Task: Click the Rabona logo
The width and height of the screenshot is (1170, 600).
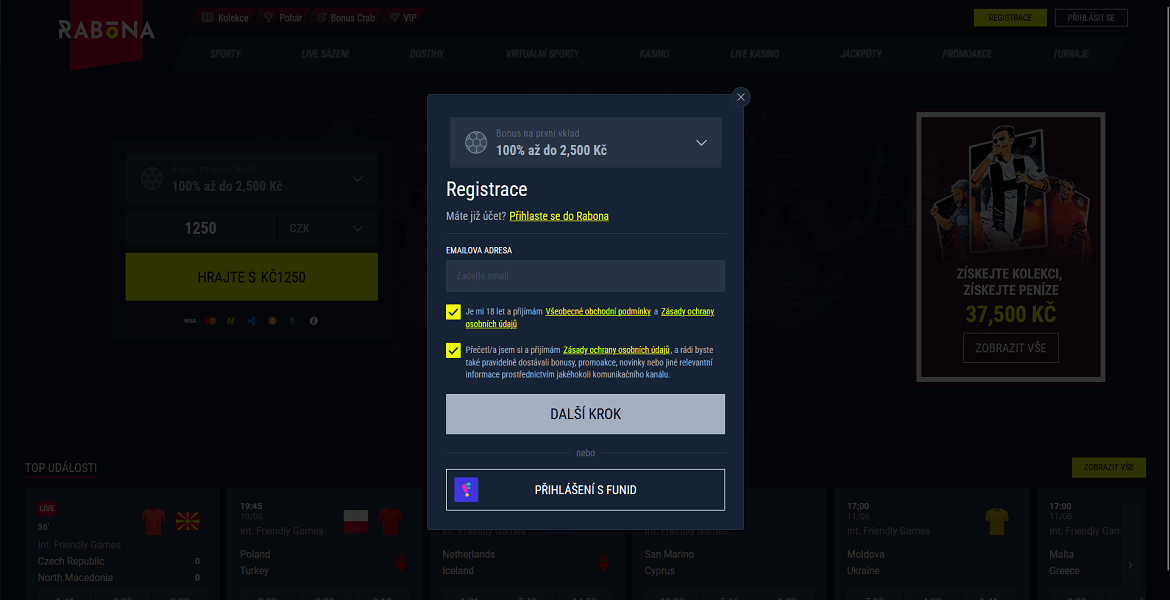Action: (106, 31)
